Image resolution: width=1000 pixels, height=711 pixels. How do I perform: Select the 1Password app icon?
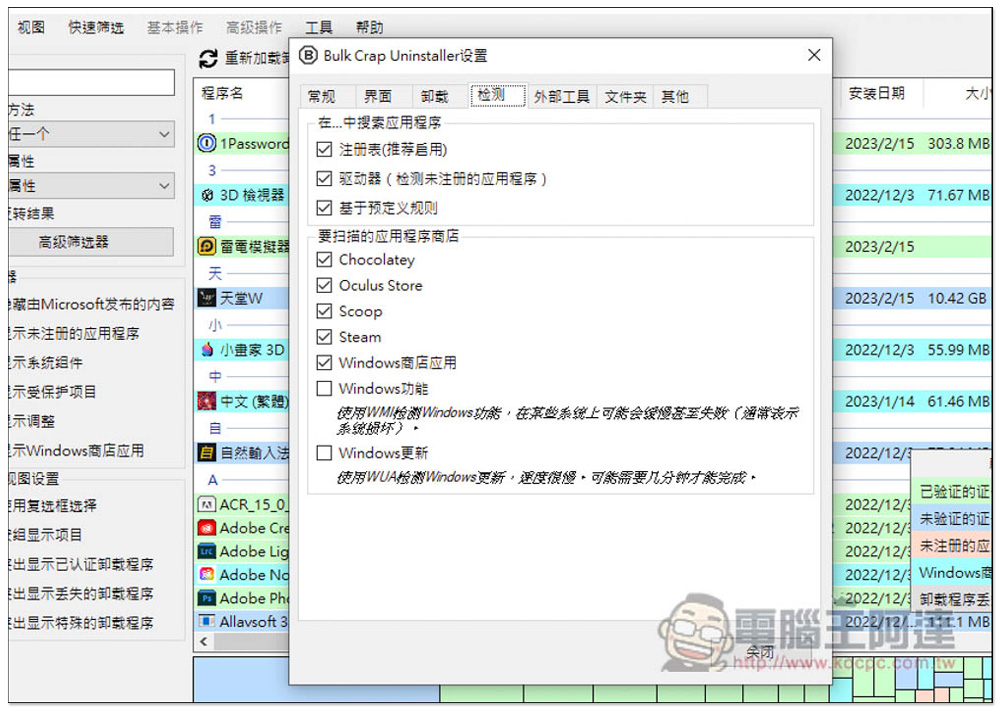[207, 143]
